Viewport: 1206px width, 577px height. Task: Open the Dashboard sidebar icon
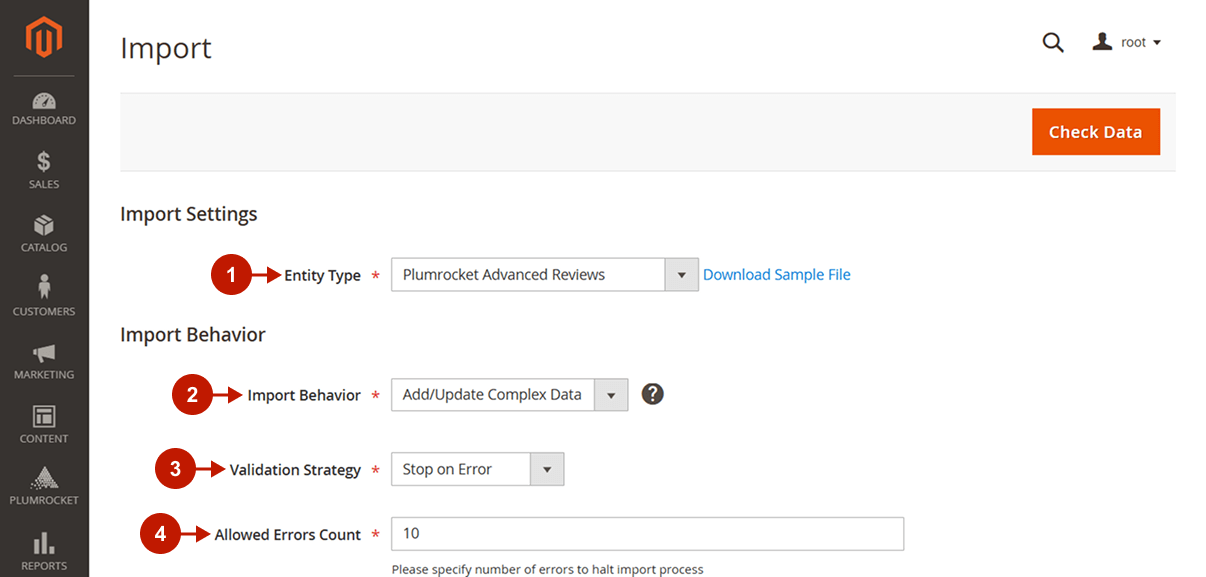[44, 101]
